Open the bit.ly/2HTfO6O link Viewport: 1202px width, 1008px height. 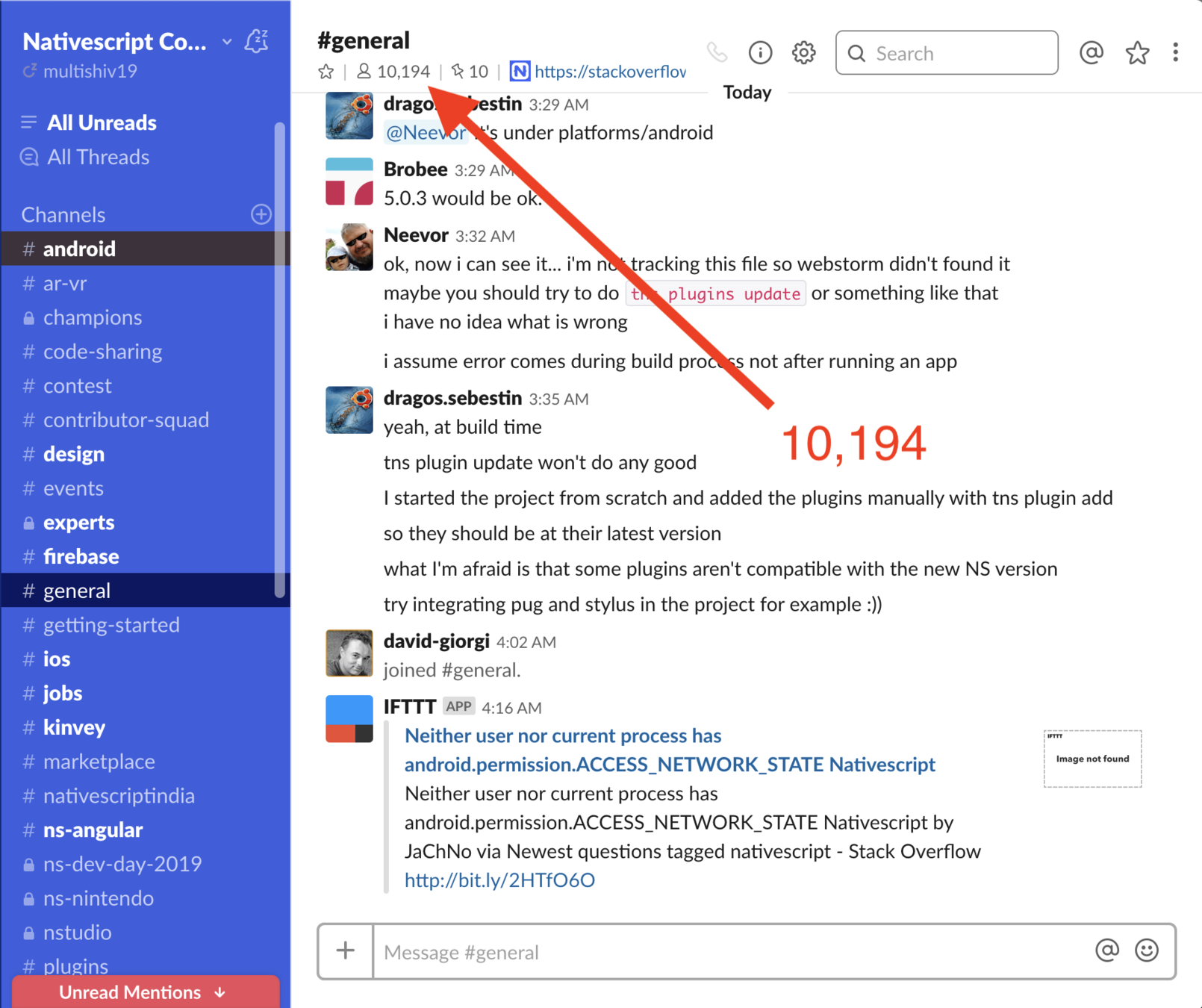click(499, 880)
